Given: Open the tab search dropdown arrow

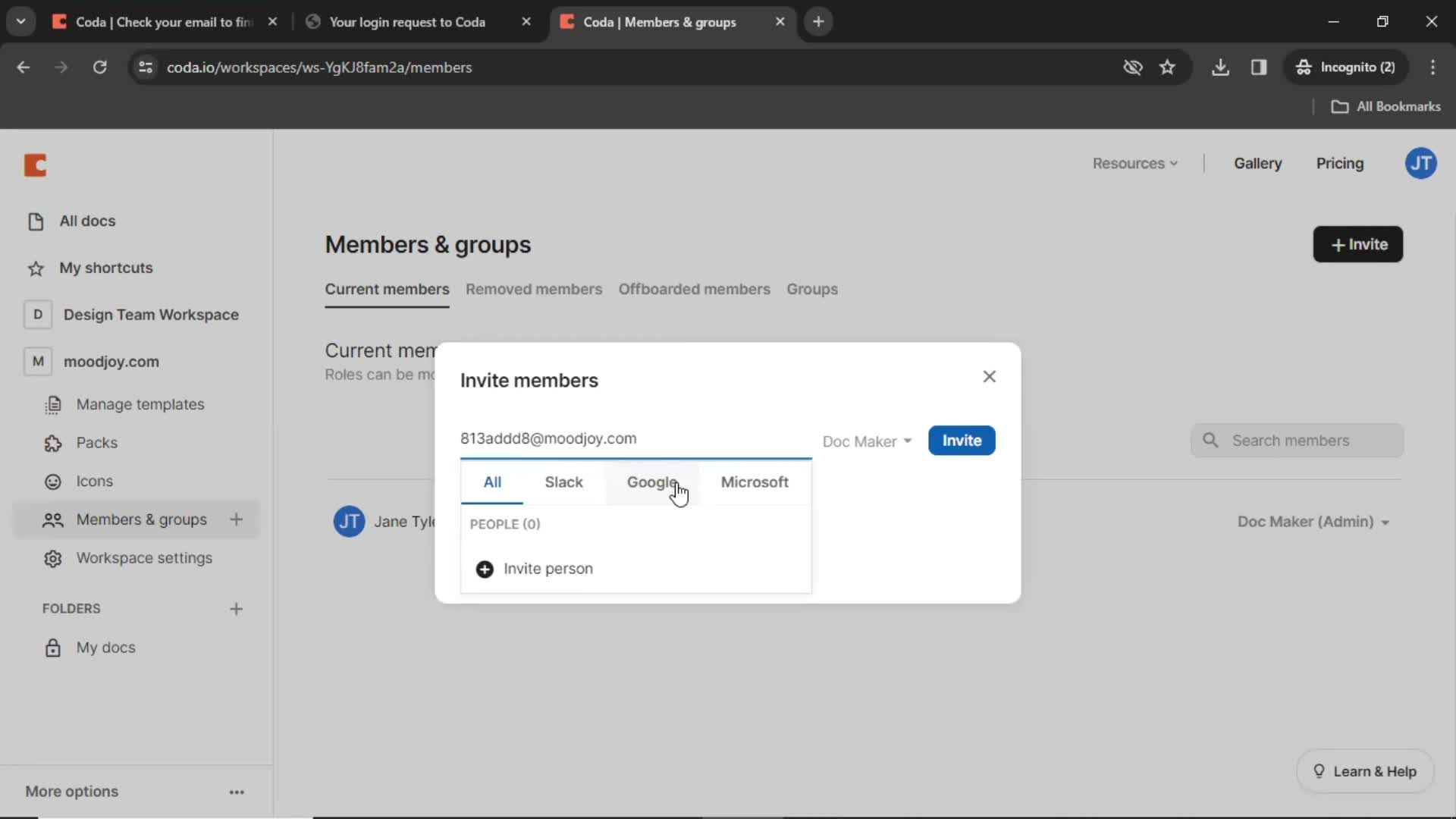Looking at the screenshot, I should point(20,22).
